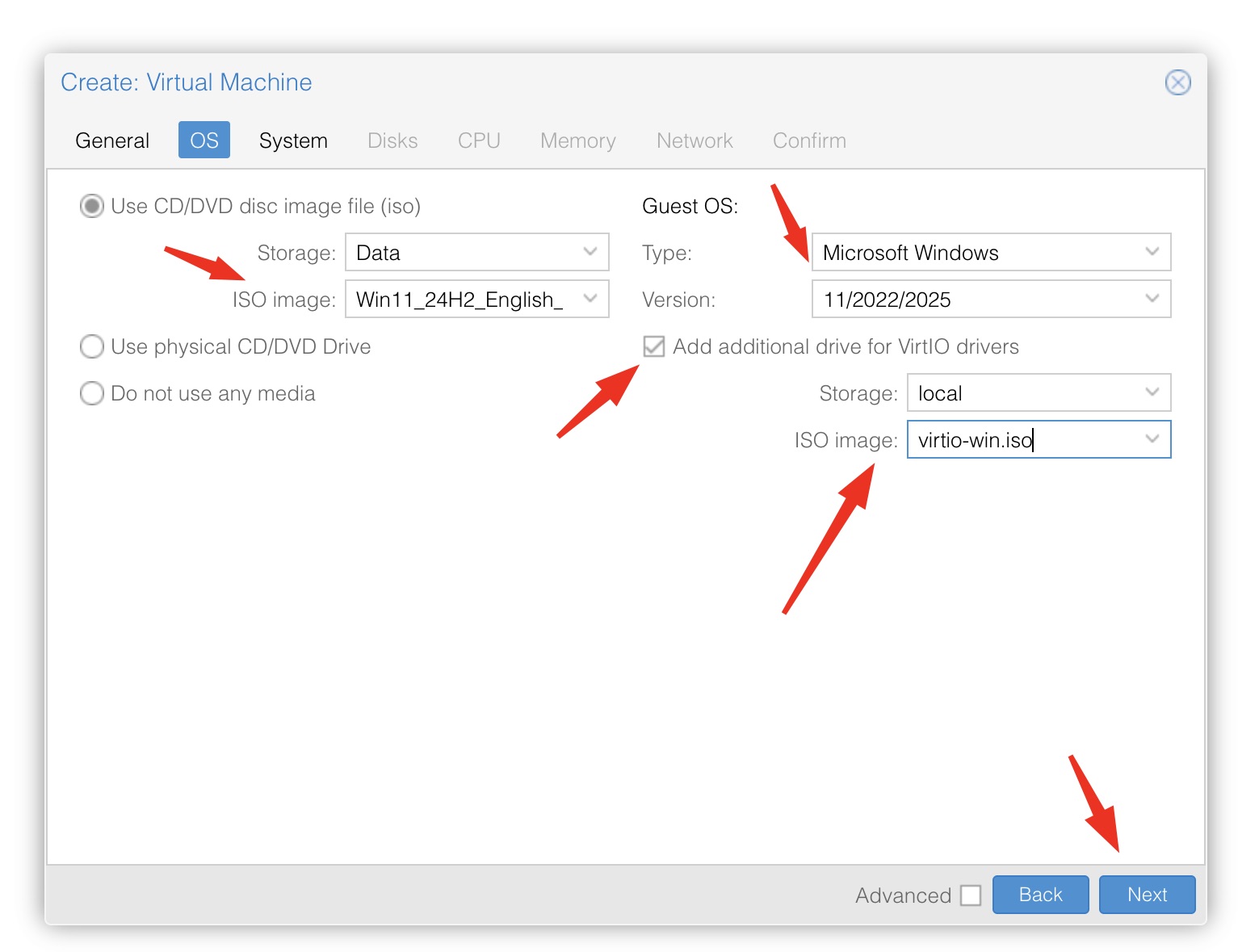The height and width of the screenshot is (952, 1238).
Task: Click the Next button
Action: (x=1146, y=895)
